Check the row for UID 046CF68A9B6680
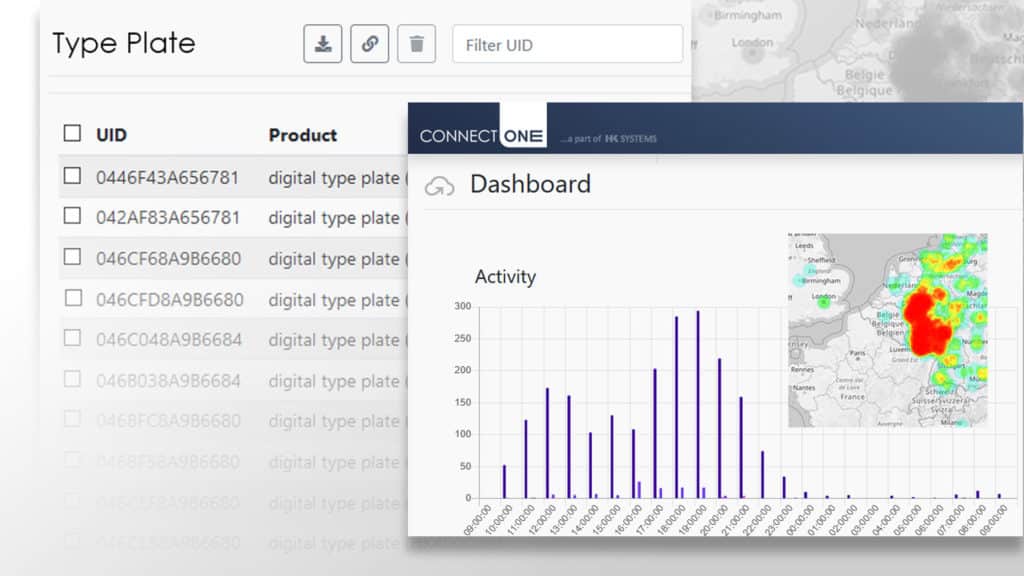 point(72,258)
